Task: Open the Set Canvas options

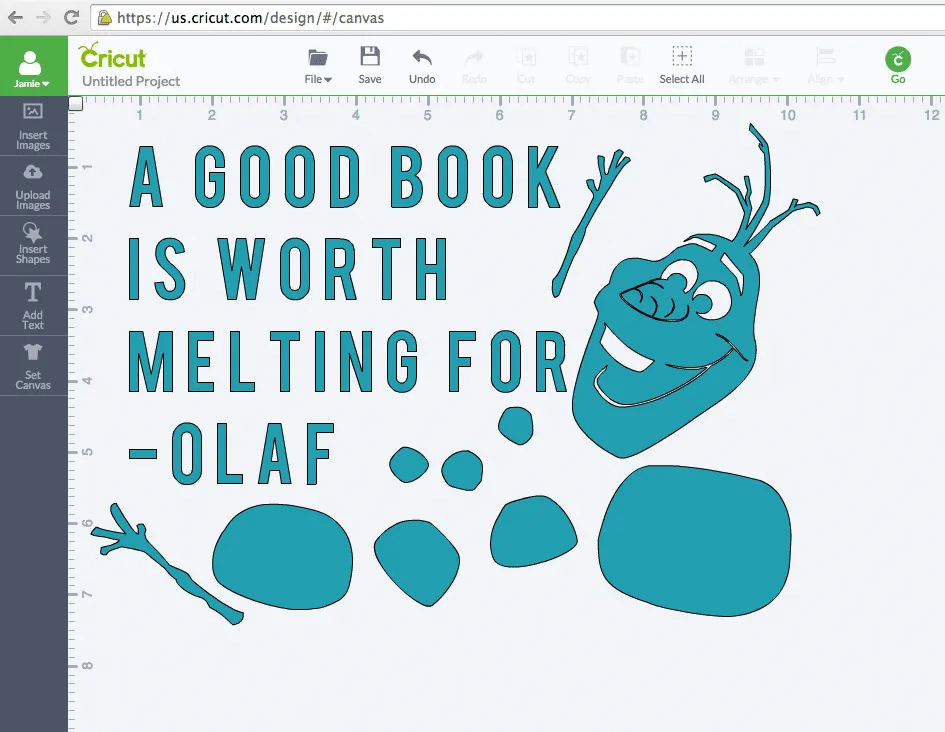Action: [x=33, y=364]
